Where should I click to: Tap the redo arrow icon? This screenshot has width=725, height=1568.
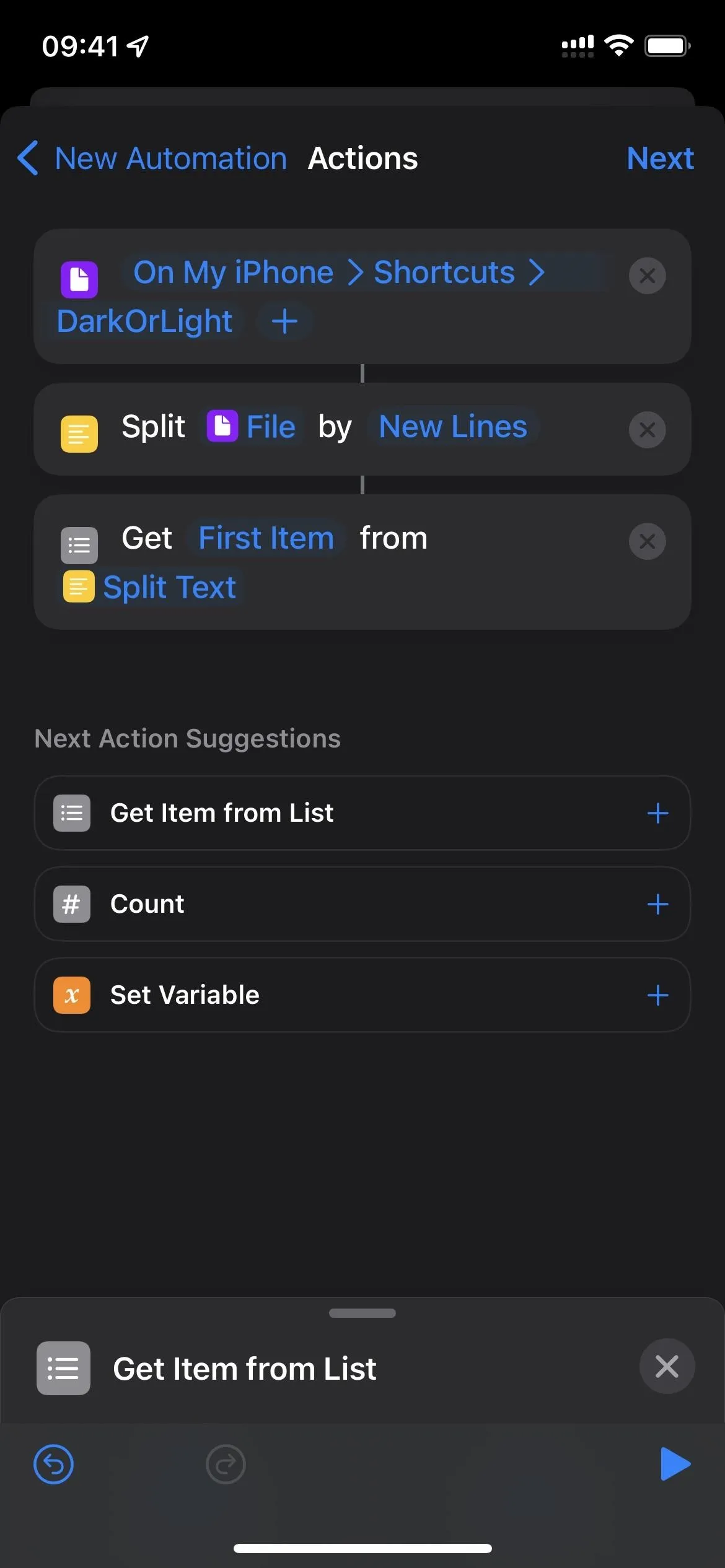[226, 1465]
